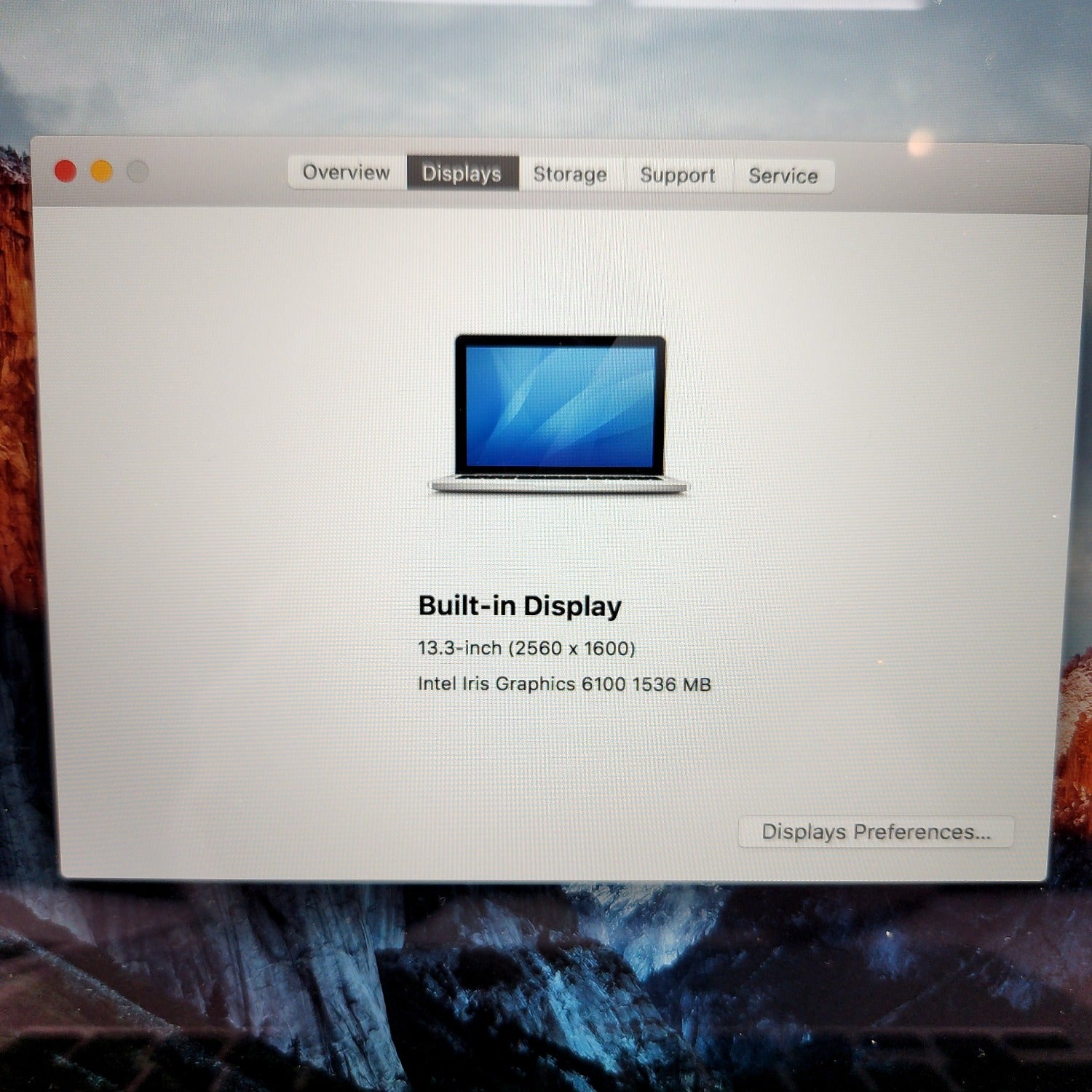Open Displays Preferences
Viewport: 1092px width, 1092px height.
point(876,831)
